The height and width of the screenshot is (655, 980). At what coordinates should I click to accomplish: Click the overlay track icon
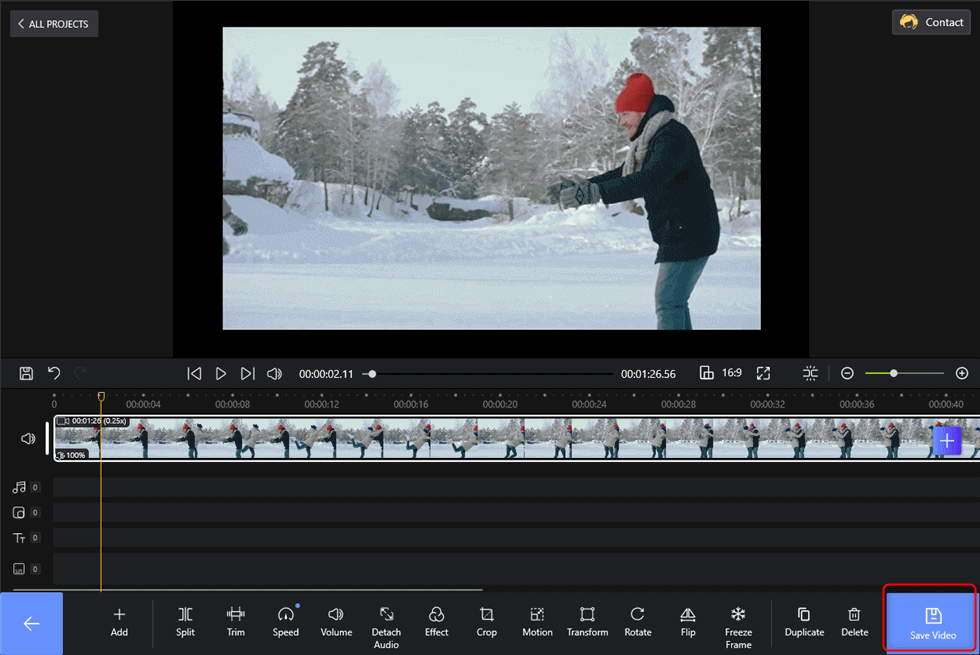pyautogui.click(x=19, y=512)
